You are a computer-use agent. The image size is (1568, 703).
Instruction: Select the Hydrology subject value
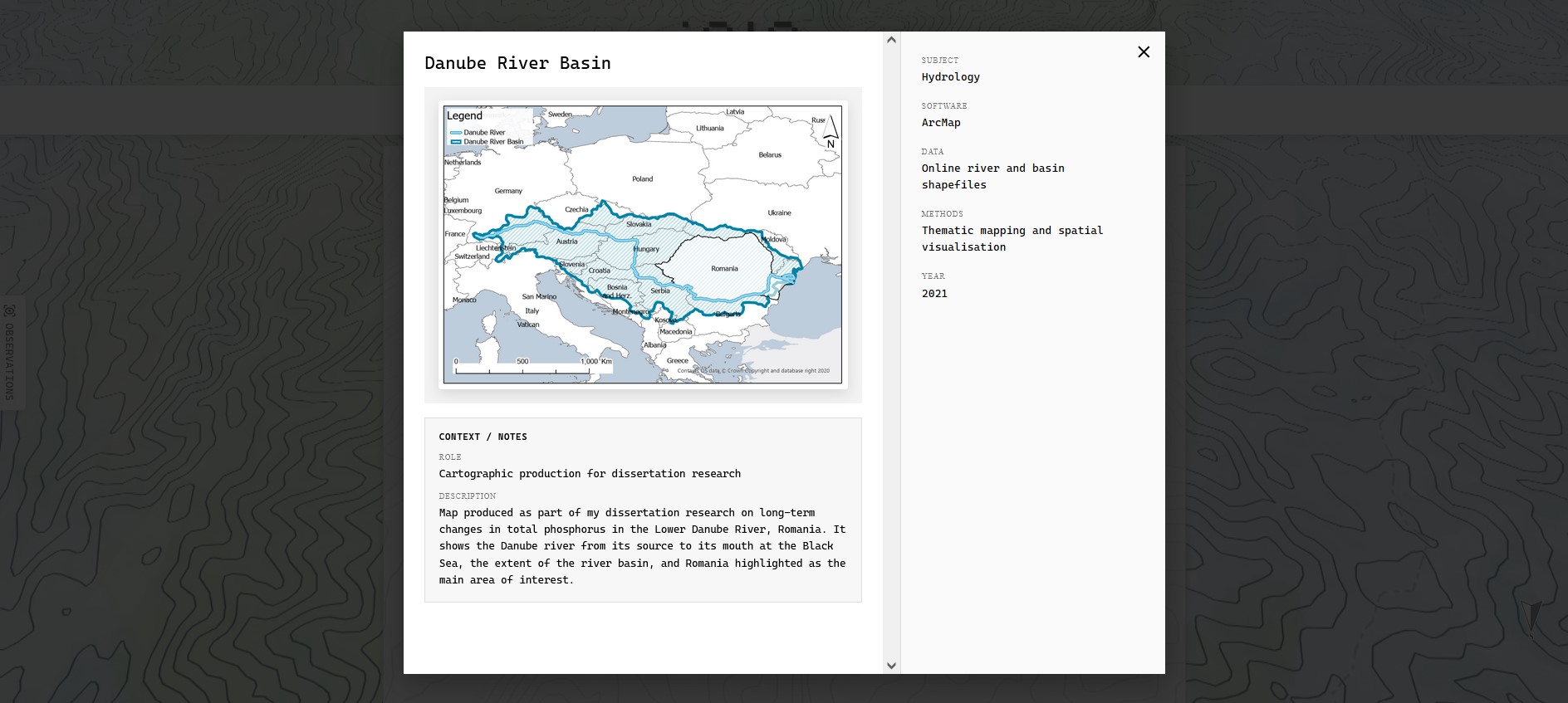[x=950, y=77]
